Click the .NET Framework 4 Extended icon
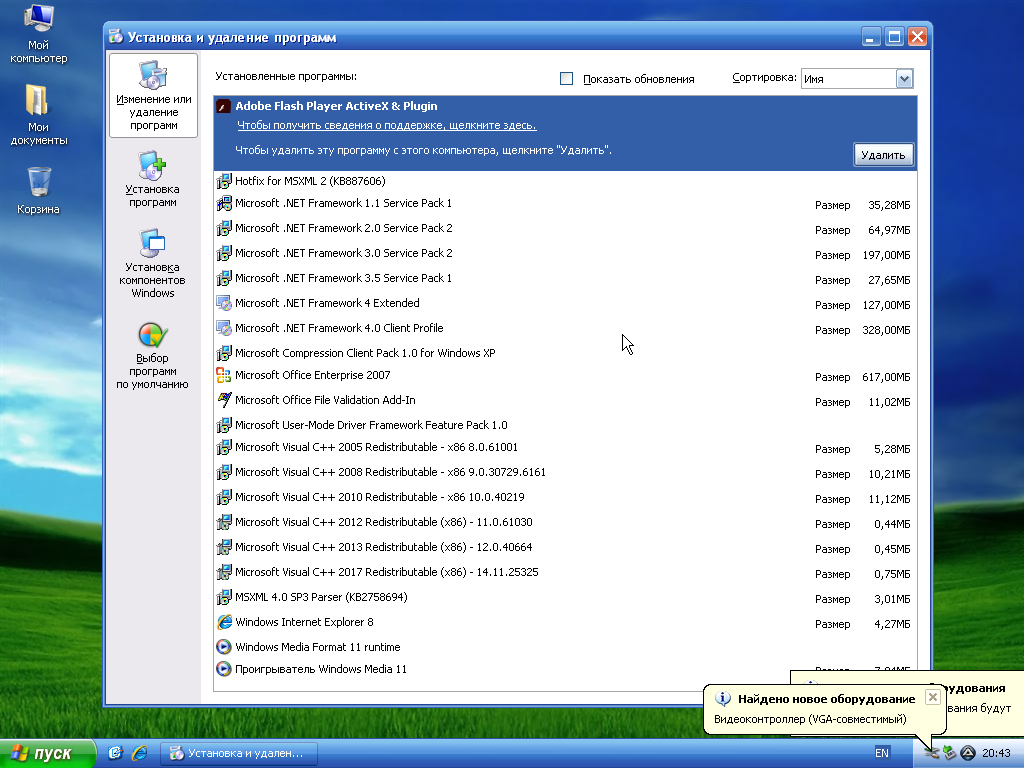The image size is (1024, 768). 223,303
